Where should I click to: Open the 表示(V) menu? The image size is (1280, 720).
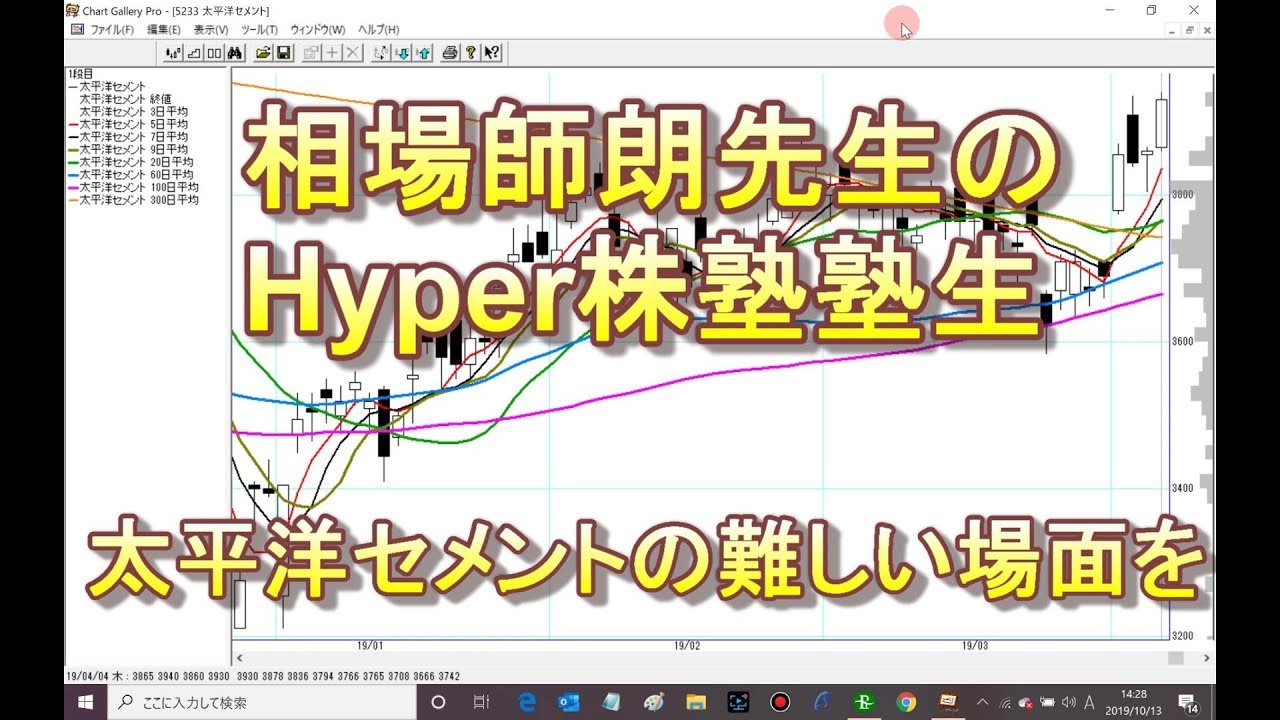211,30
